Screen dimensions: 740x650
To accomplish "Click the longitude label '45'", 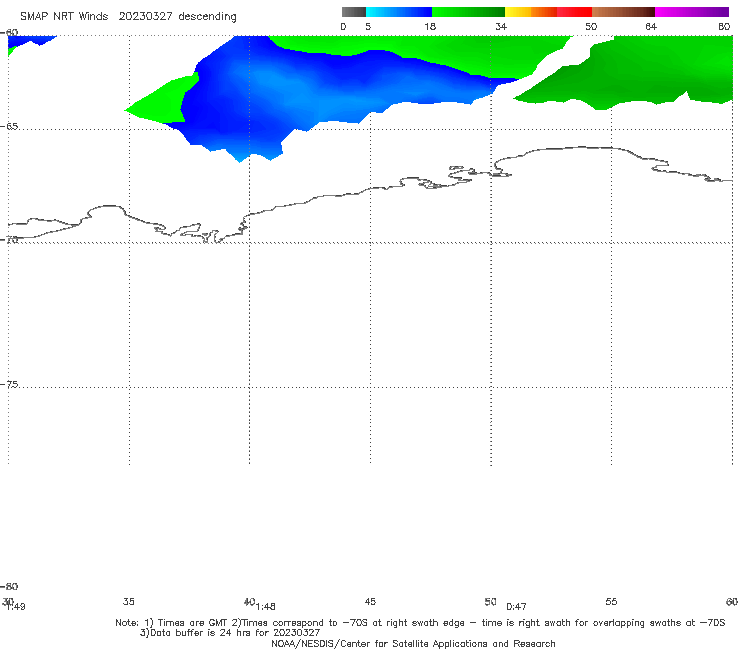I will click(370, 601).
